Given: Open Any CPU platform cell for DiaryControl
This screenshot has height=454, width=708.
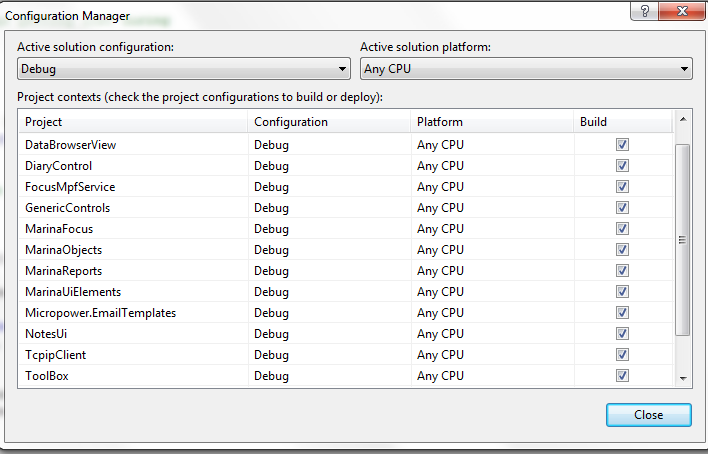Looking at the screenshot, I should coord(493,166).
